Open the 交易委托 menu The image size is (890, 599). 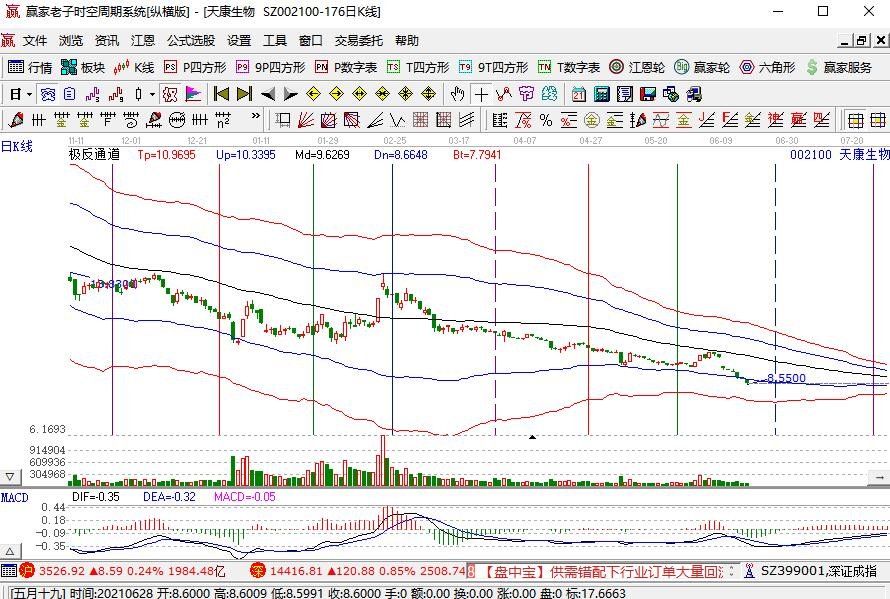coord(359,41)
